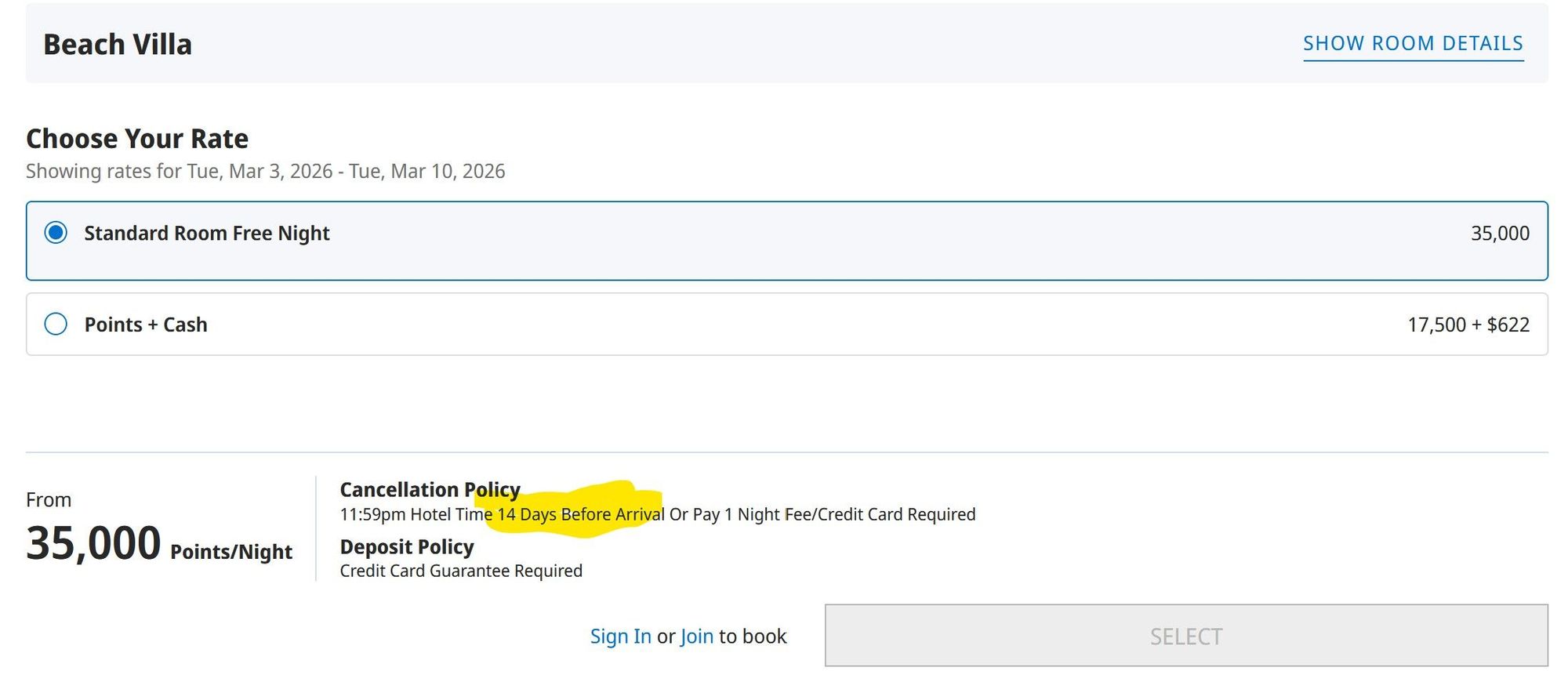Open the Join link to register
This screenshot has width=1568, height=689.
697,636
